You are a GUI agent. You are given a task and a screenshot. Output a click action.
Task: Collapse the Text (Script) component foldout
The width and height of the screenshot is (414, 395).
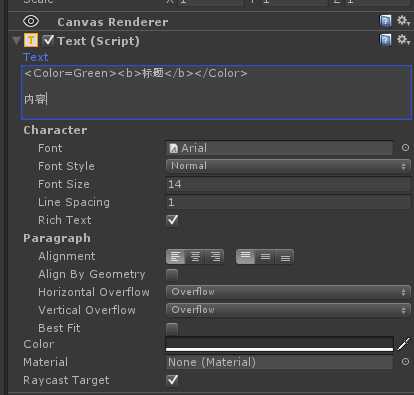point(16,41)
